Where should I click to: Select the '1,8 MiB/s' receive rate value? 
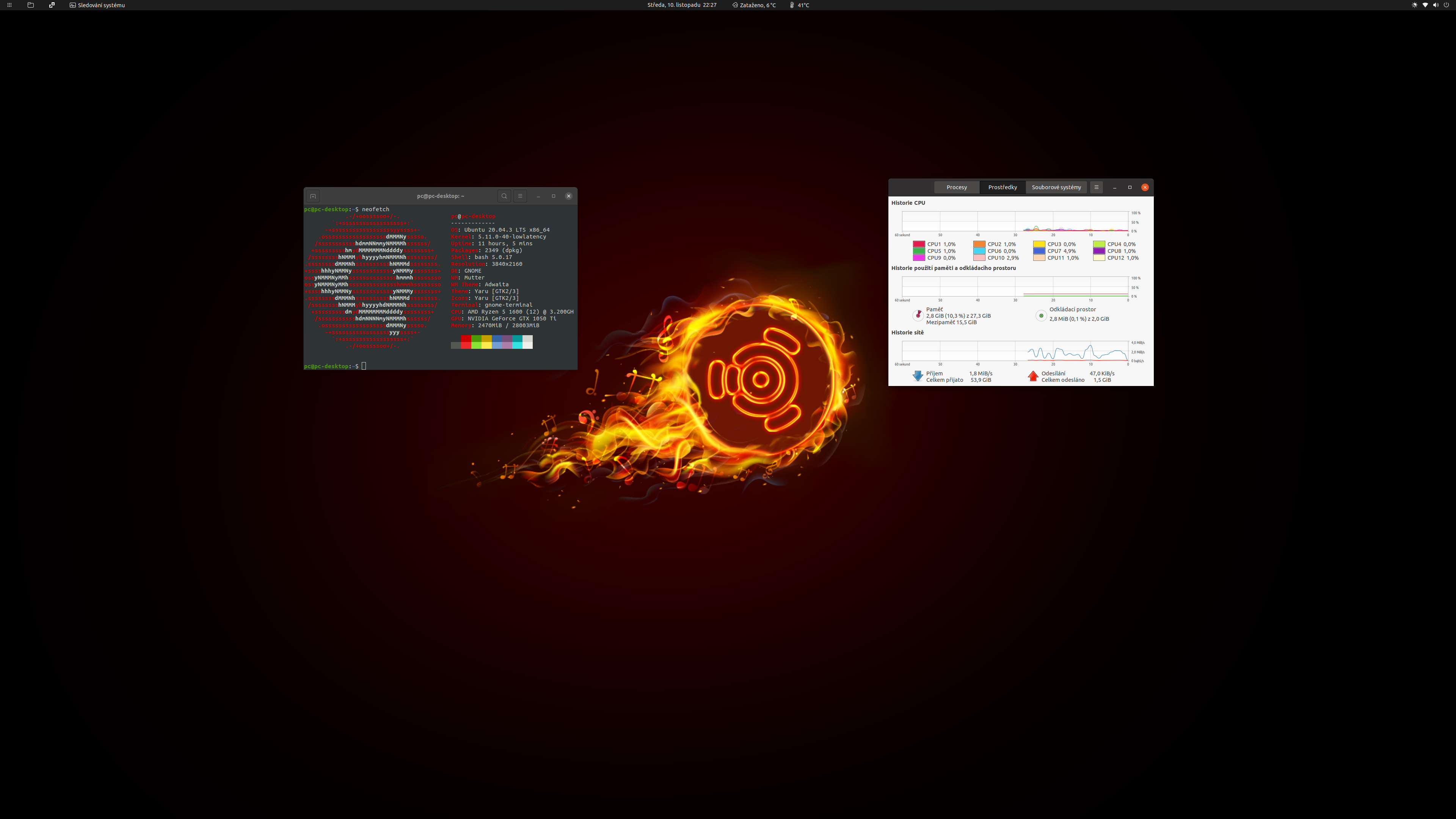pyautogui.click(x=981, y=373)
